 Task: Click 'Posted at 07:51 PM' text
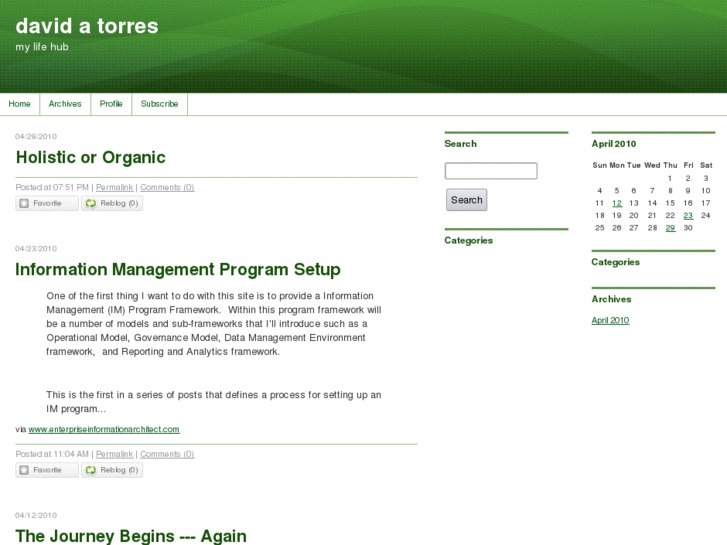point(52,187)
